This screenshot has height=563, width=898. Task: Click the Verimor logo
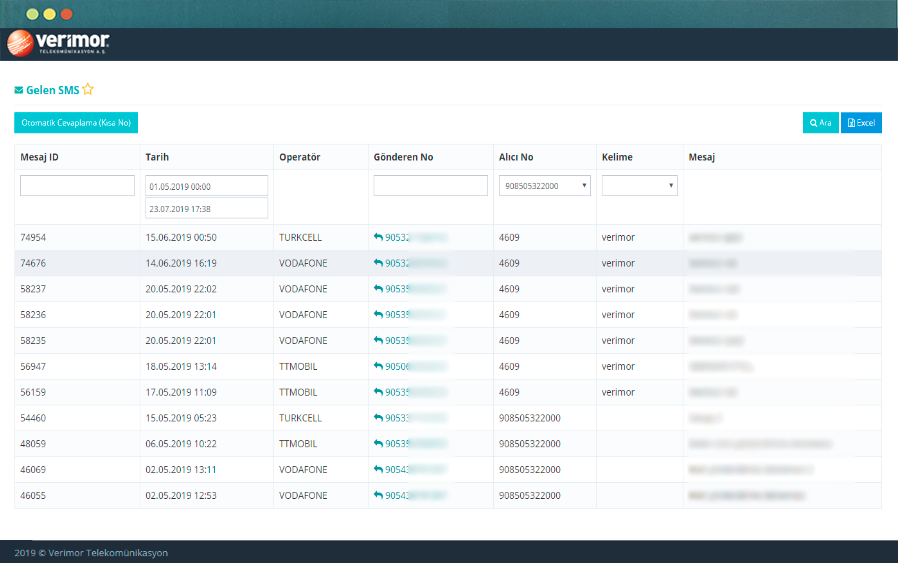click(x=58, y=43)
